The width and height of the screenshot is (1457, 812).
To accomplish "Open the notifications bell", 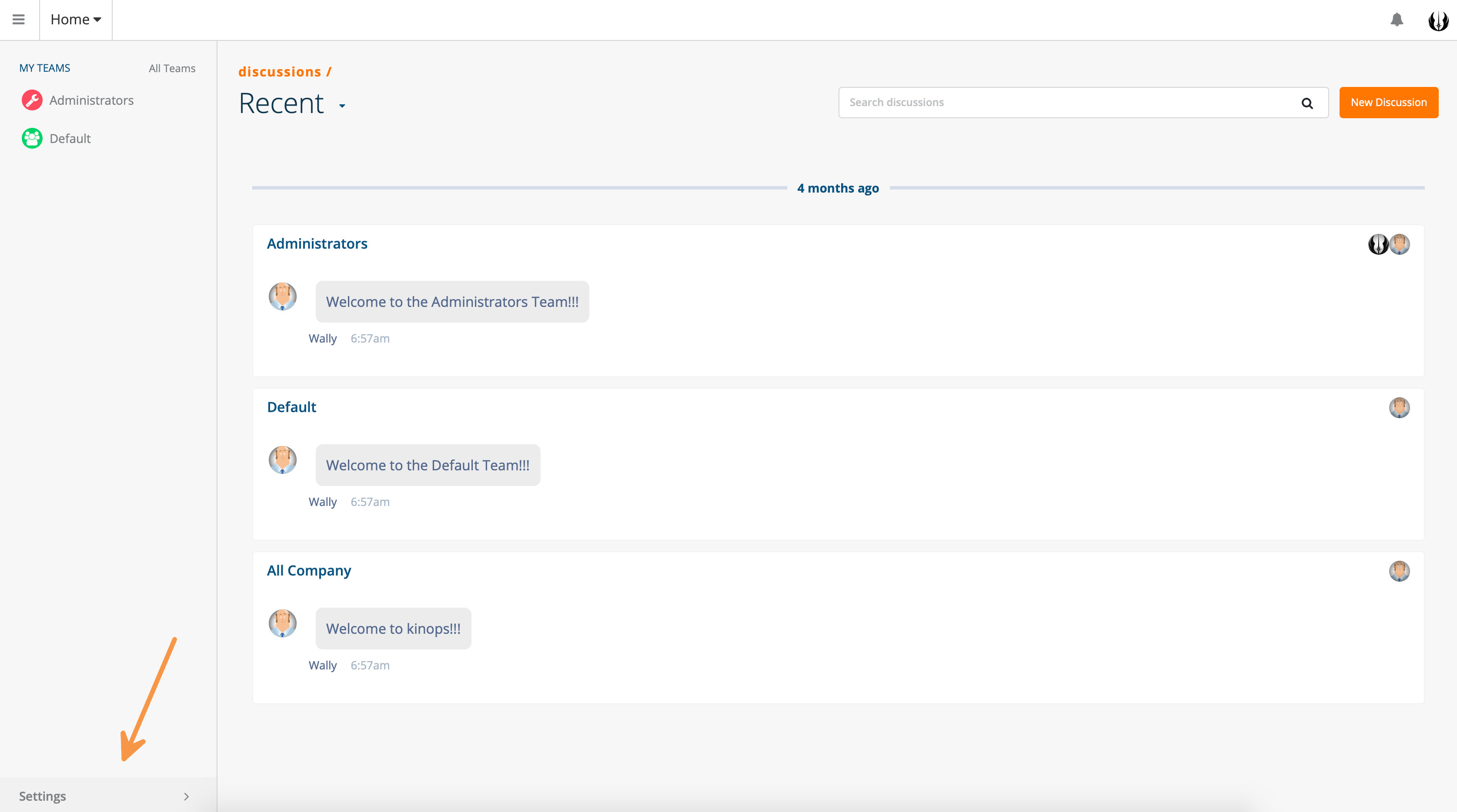I will 1397,20.
